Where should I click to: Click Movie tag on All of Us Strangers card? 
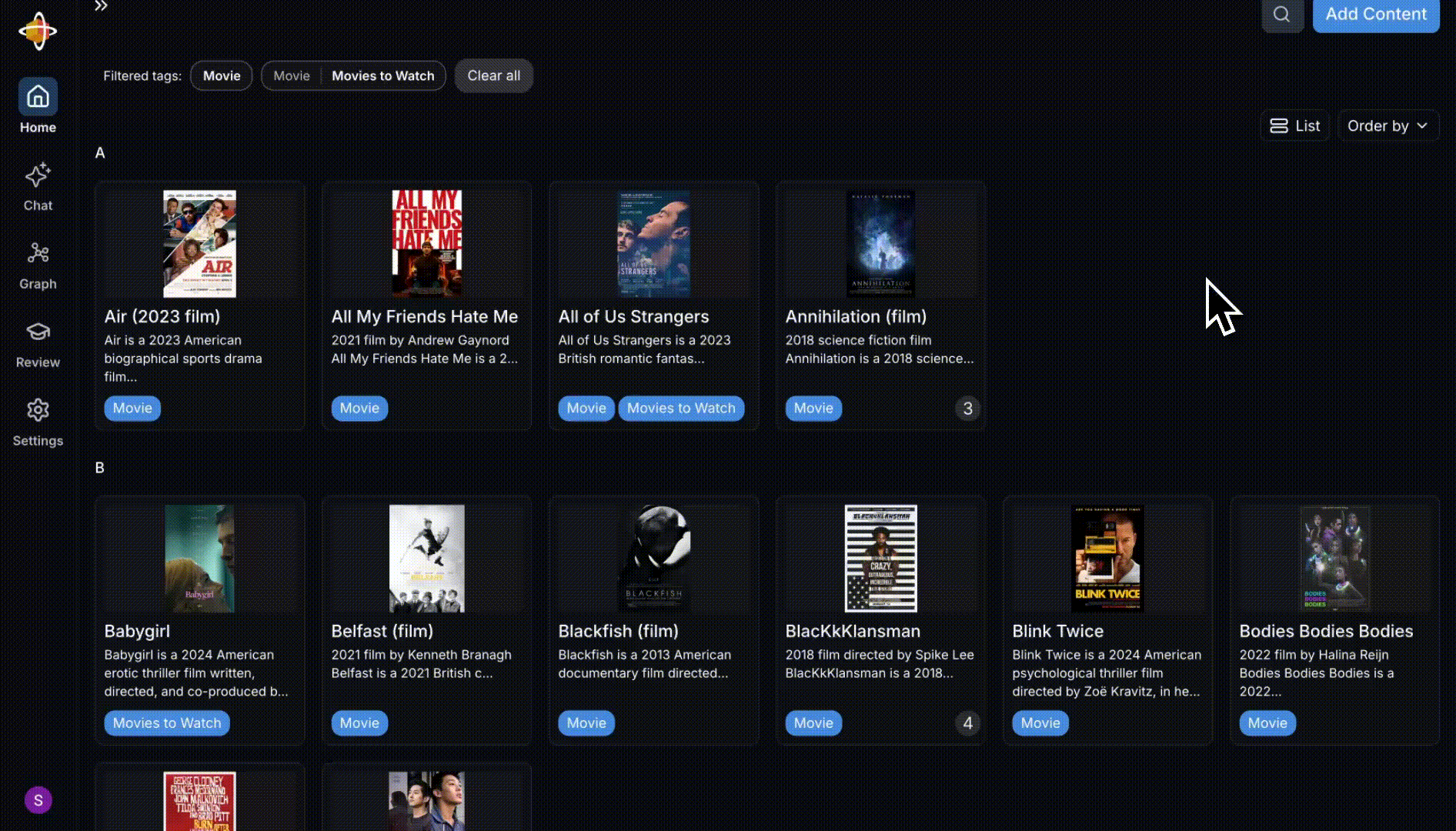[x=586, y=408]
